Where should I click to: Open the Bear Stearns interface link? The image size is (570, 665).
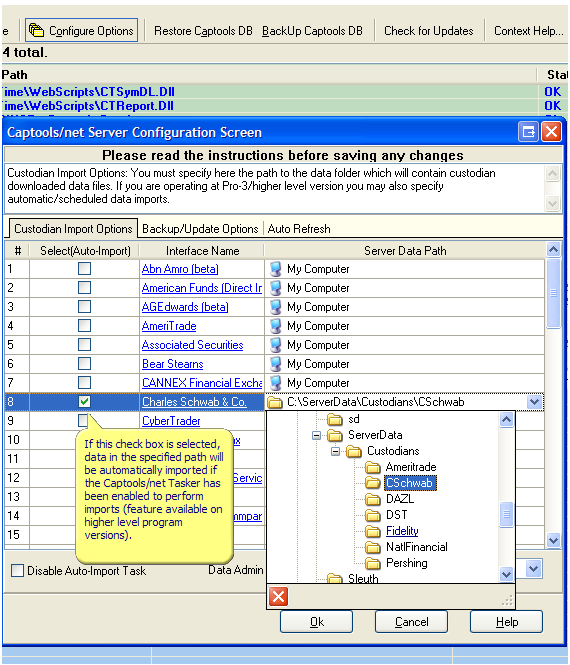coord(173,364)
